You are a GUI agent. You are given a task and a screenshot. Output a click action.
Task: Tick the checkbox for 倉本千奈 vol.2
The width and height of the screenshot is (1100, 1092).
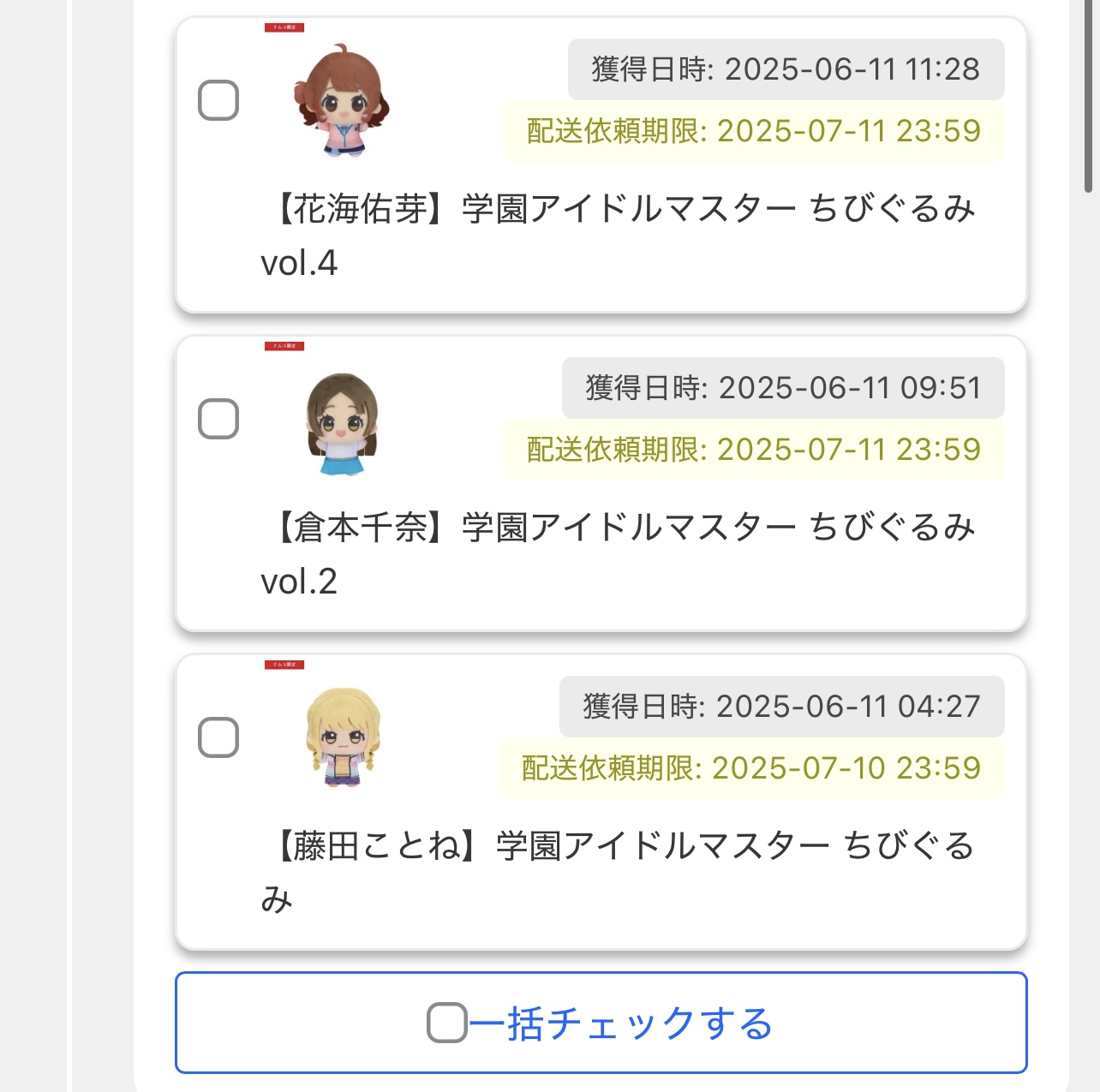[x=218, y=419]
